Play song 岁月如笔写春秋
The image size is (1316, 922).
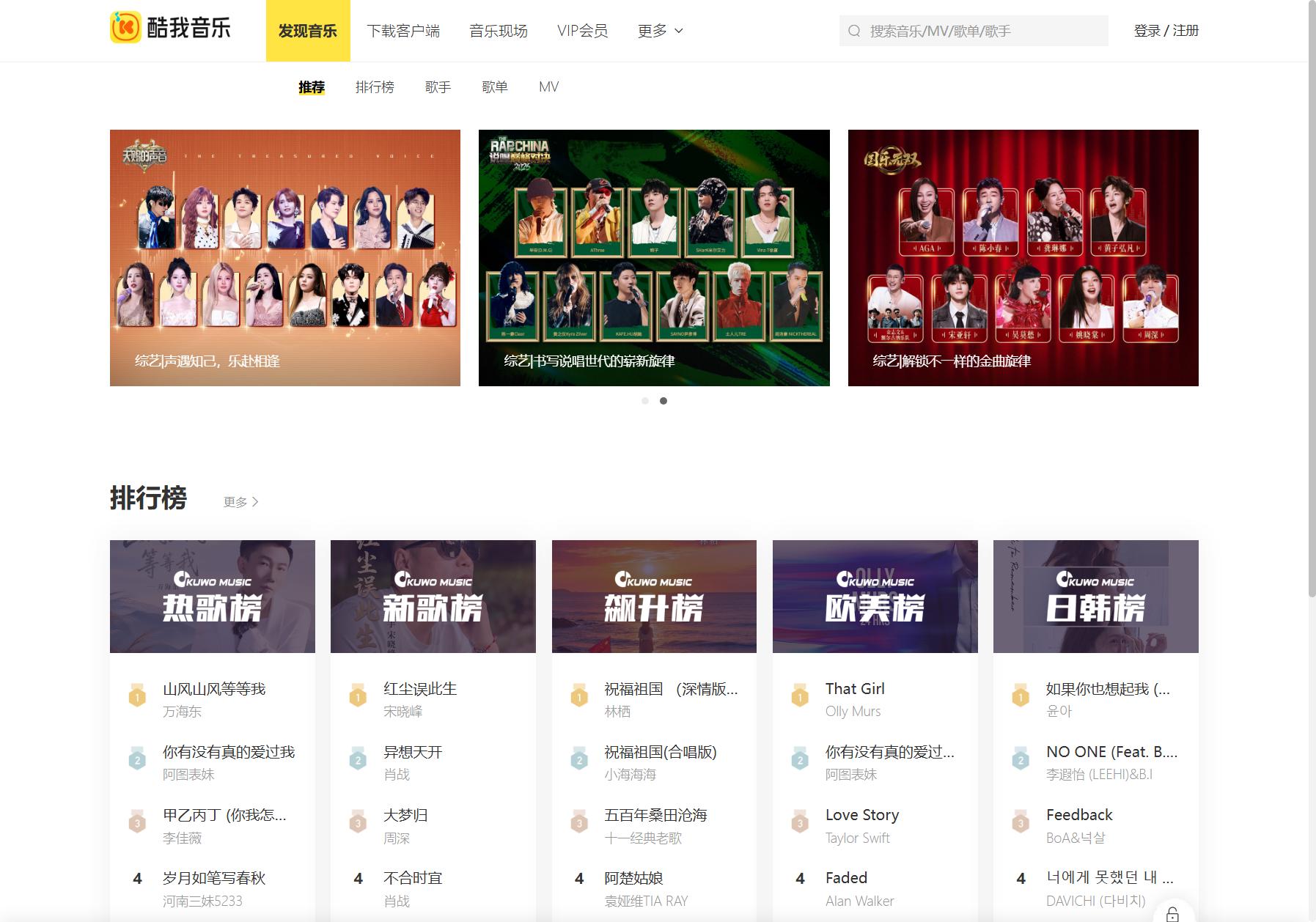(214, 878)
